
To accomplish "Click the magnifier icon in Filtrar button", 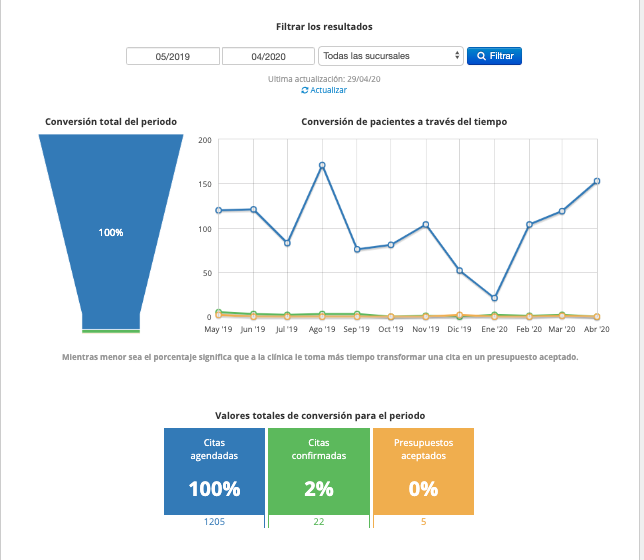I will 481,56.
